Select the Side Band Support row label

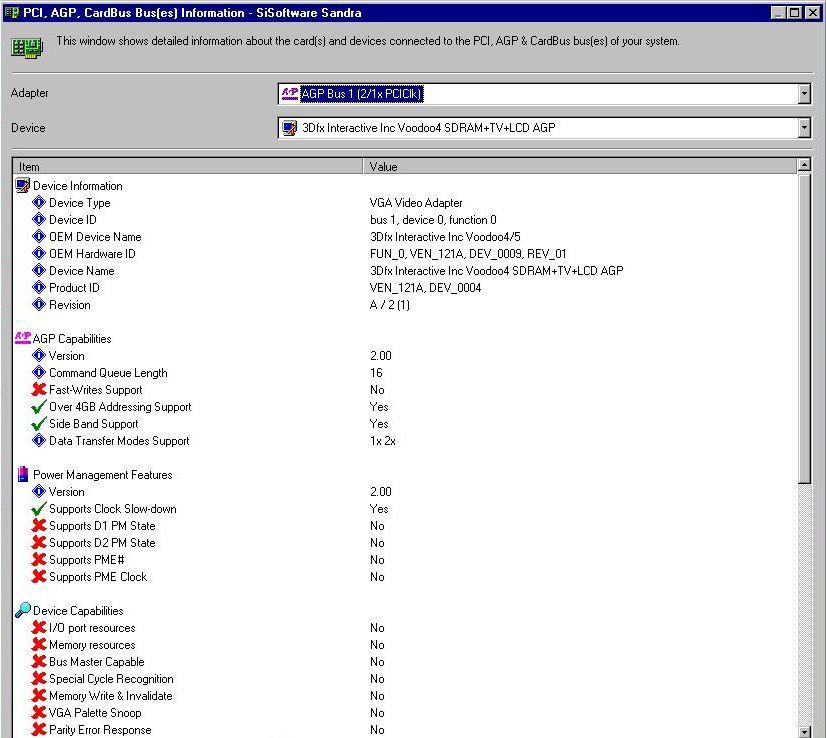(94, 424)
